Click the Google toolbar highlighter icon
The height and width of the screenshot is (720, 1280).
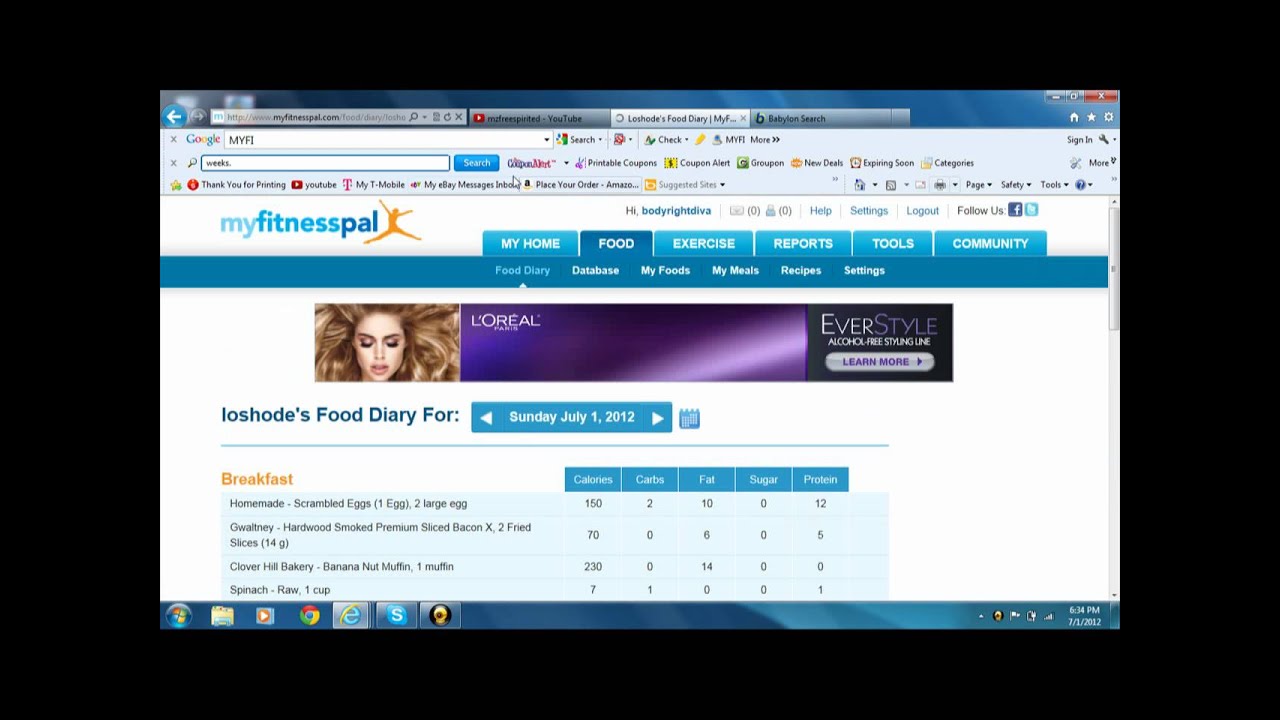click(700, 140)
